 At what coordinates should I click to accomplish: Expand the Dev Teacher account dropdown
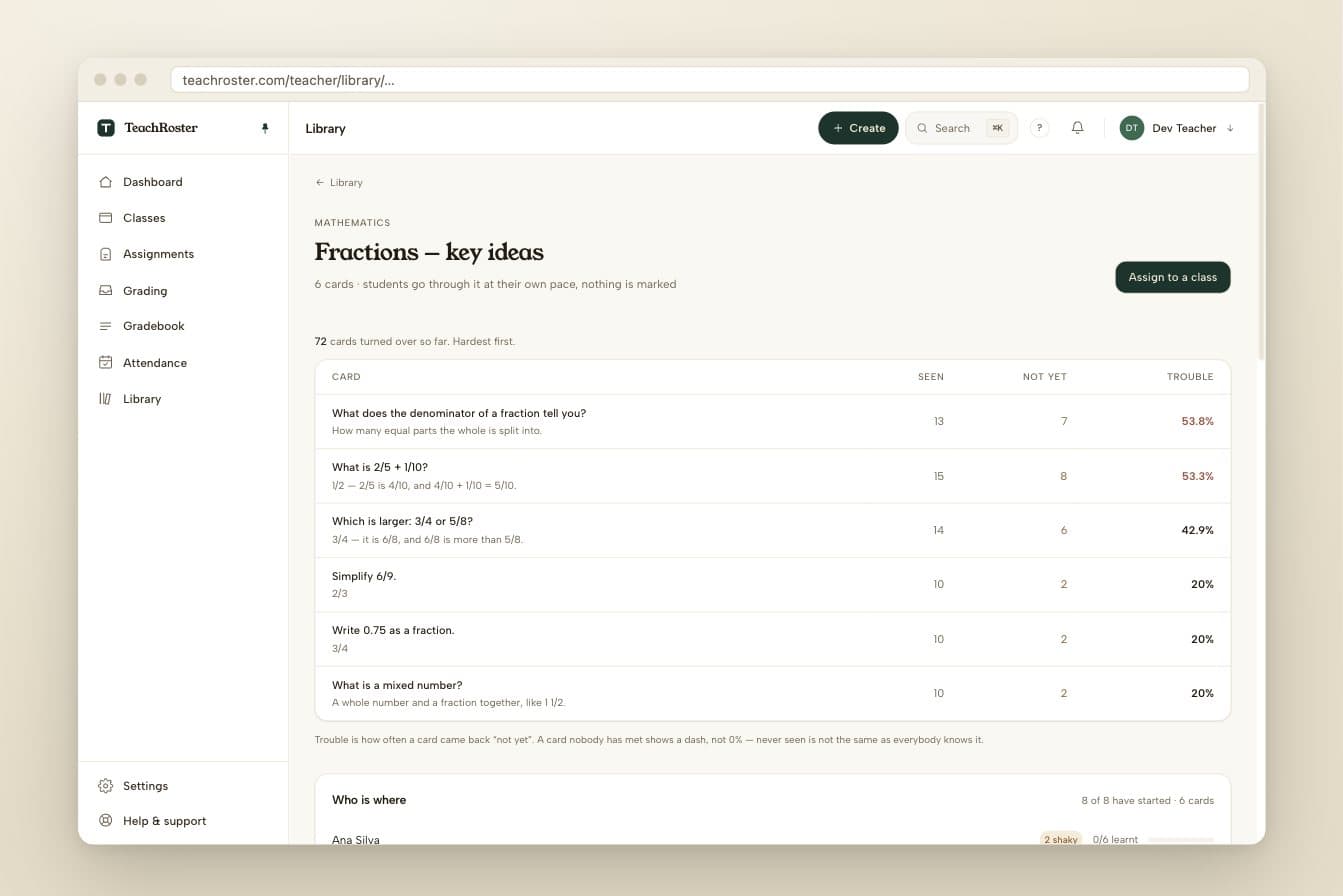click(x=1177, y=128)
